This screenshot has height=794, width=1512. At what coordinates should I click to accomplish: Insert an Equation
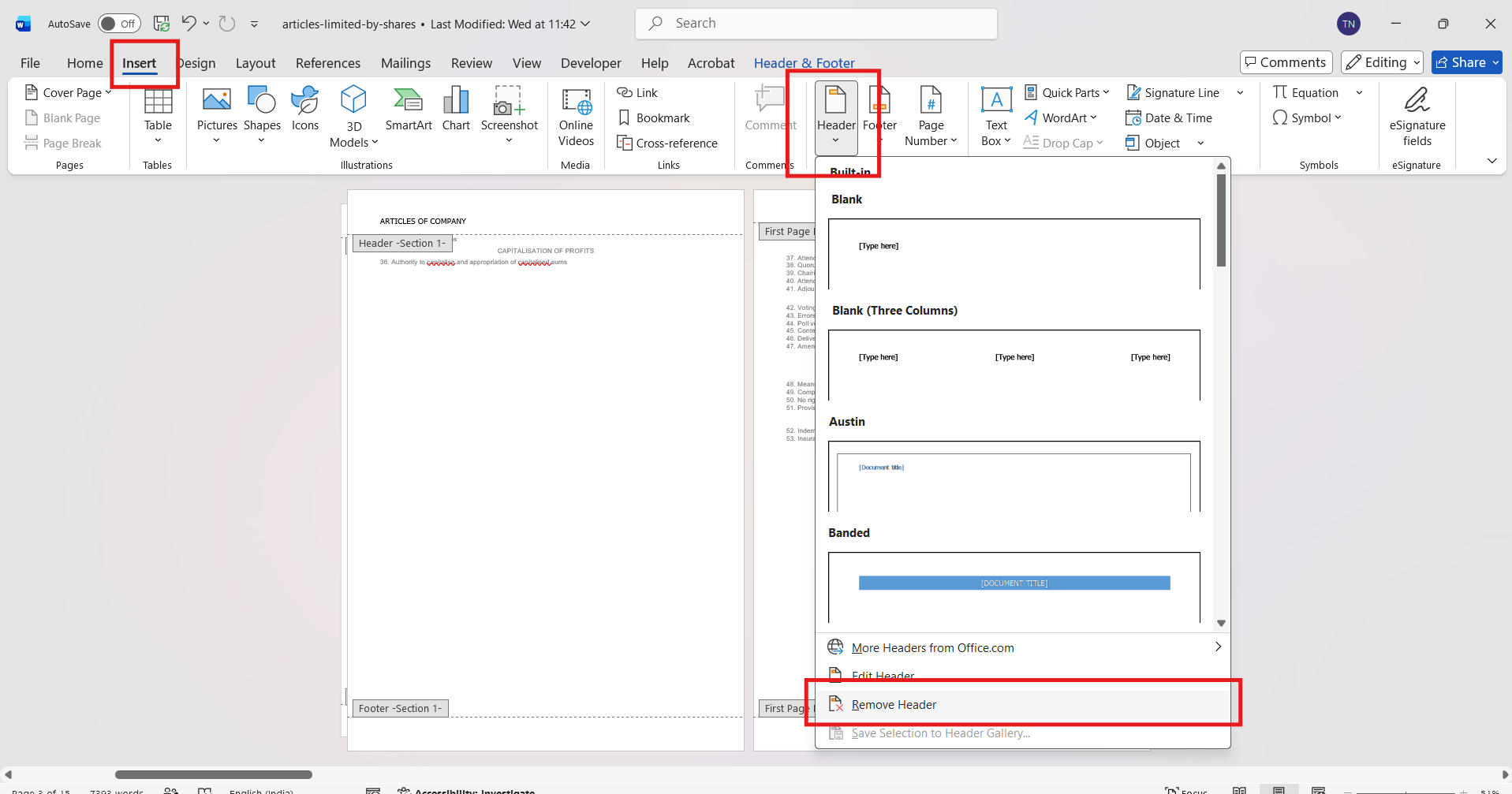[1305, 92]
